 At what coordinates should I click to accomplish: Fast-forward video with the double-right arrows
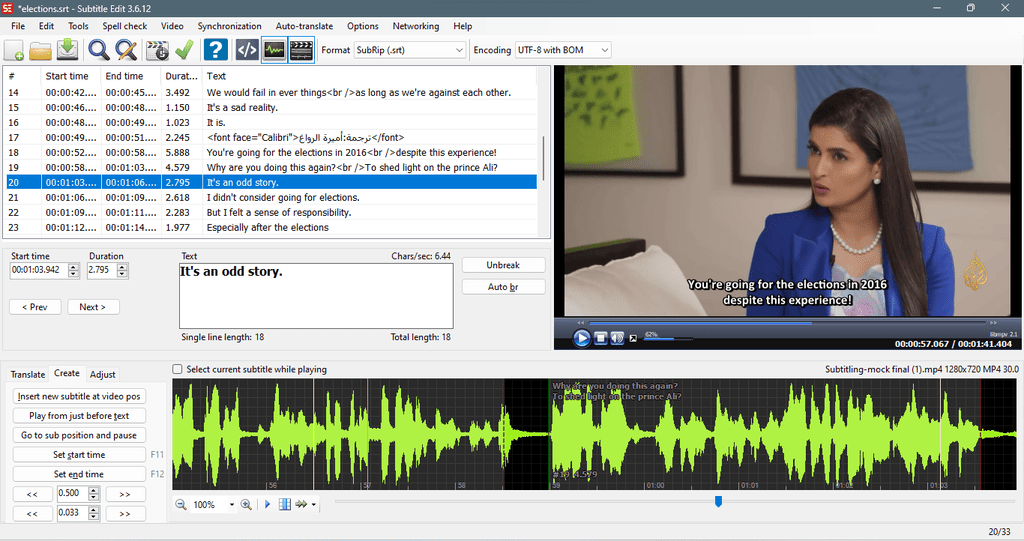tap(993, 323)
